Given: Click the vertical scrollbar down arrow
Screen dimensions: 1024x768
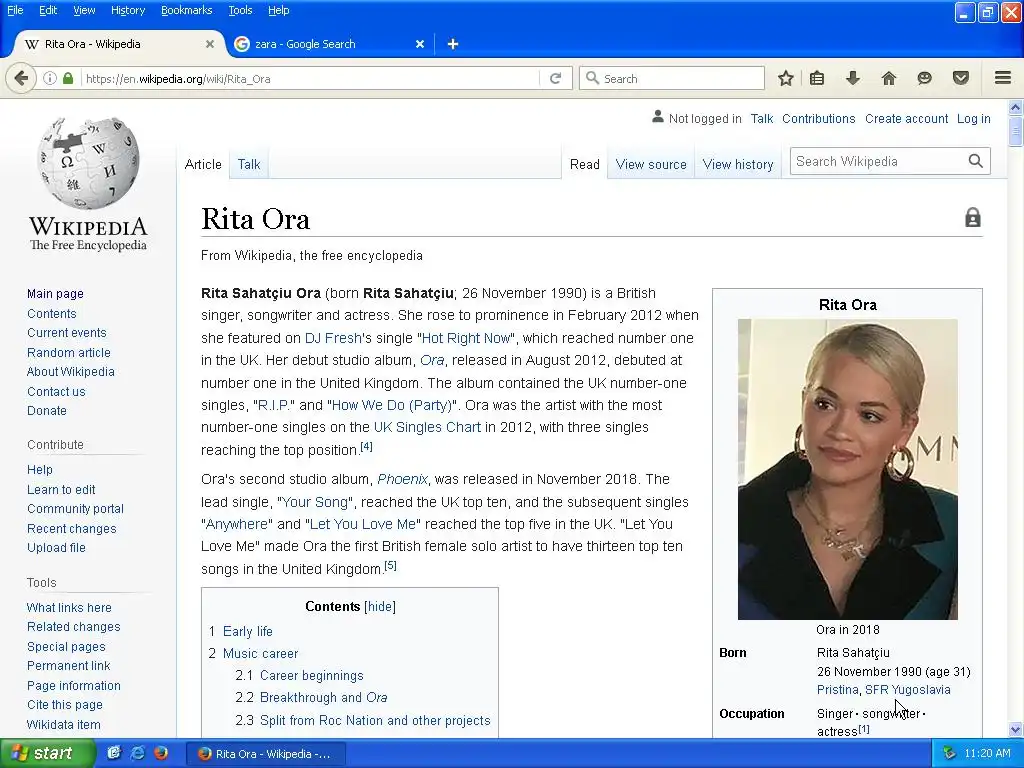Looking at the screenshot, I should click(x=1015, y=729).
